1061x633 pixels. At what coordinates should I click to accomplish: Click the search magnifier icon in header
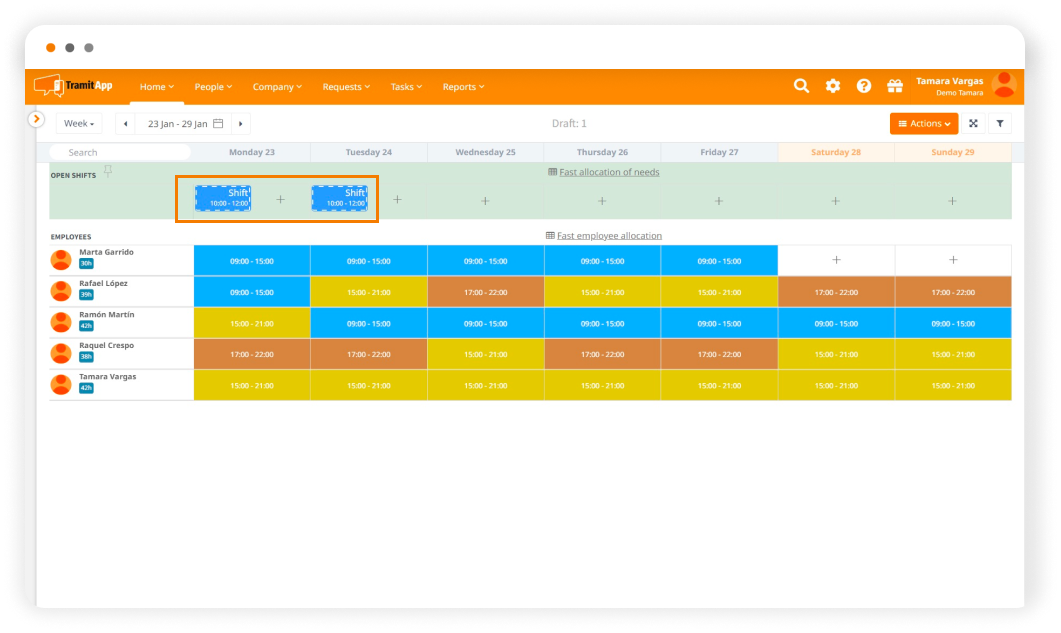(801, 86)
